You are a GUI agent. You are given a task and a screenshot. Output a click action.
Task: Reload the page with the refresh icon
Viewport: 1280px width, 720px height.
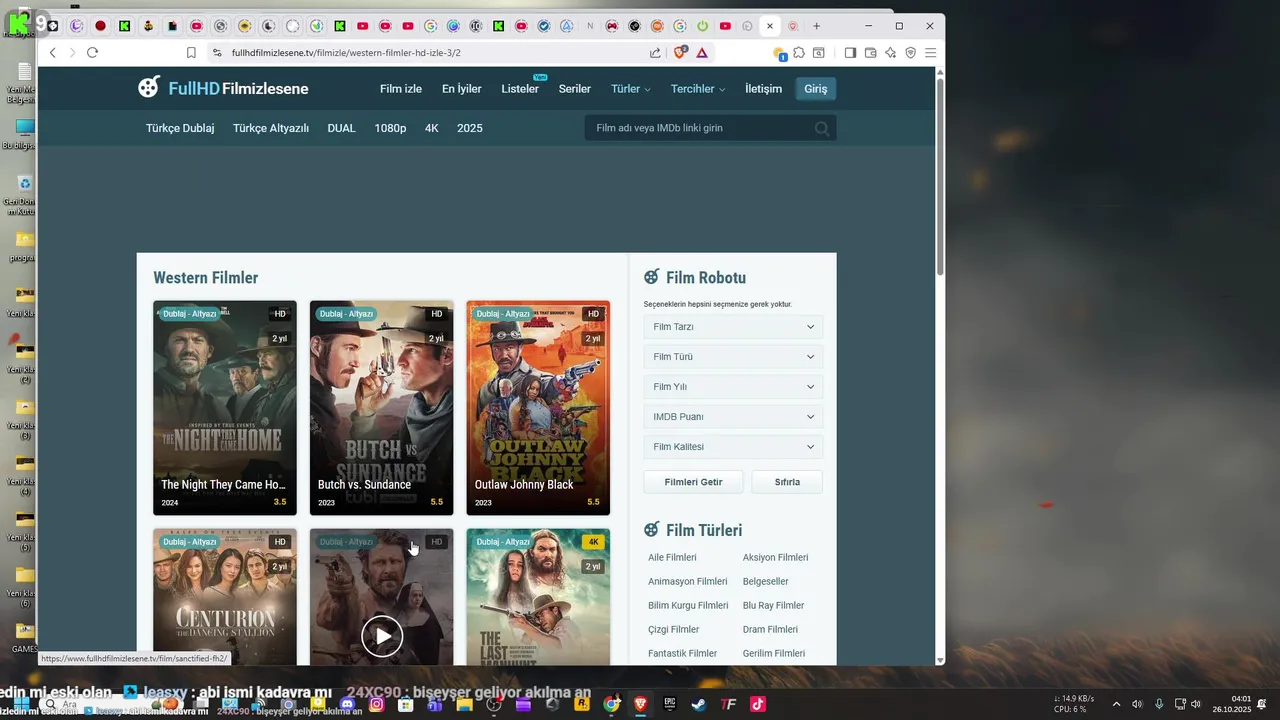coord(92,53)
